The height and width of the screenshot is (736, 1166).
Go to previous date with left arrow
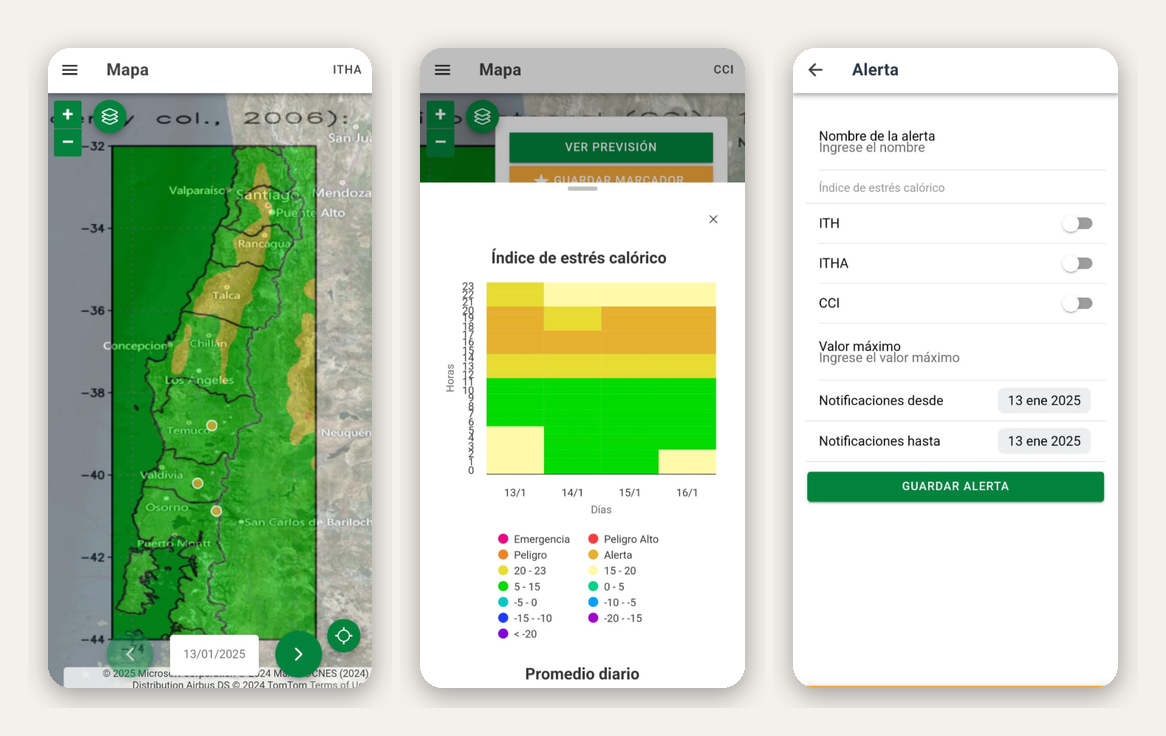pos(130,654)
